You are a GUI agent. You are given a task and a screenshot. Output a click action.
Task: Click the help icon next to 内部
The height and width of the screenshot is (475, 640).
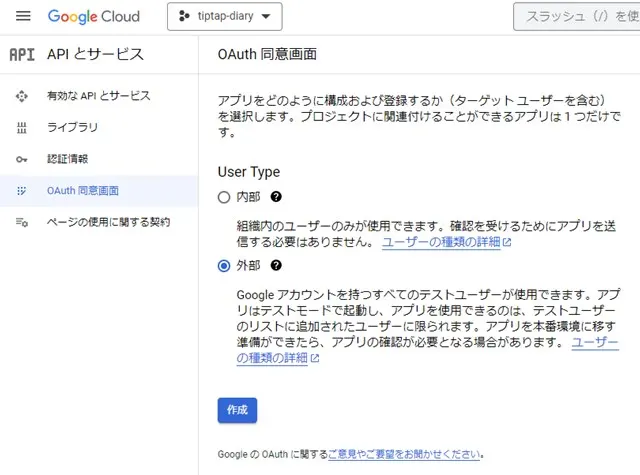tap(276, 198)
